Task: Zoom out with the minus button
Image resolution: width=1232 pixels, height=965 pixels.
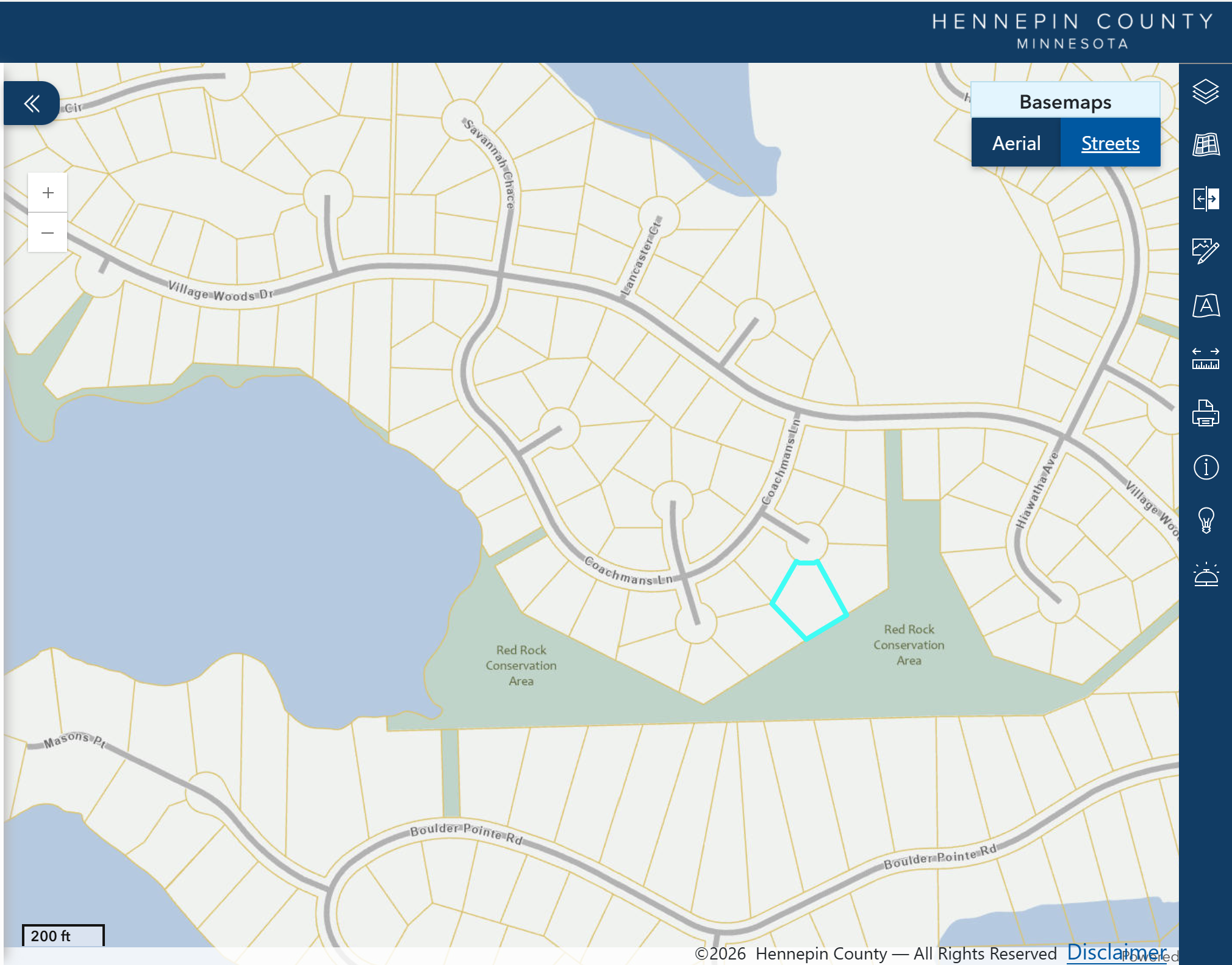Action: pyautogui.click(x=48, y=232)
